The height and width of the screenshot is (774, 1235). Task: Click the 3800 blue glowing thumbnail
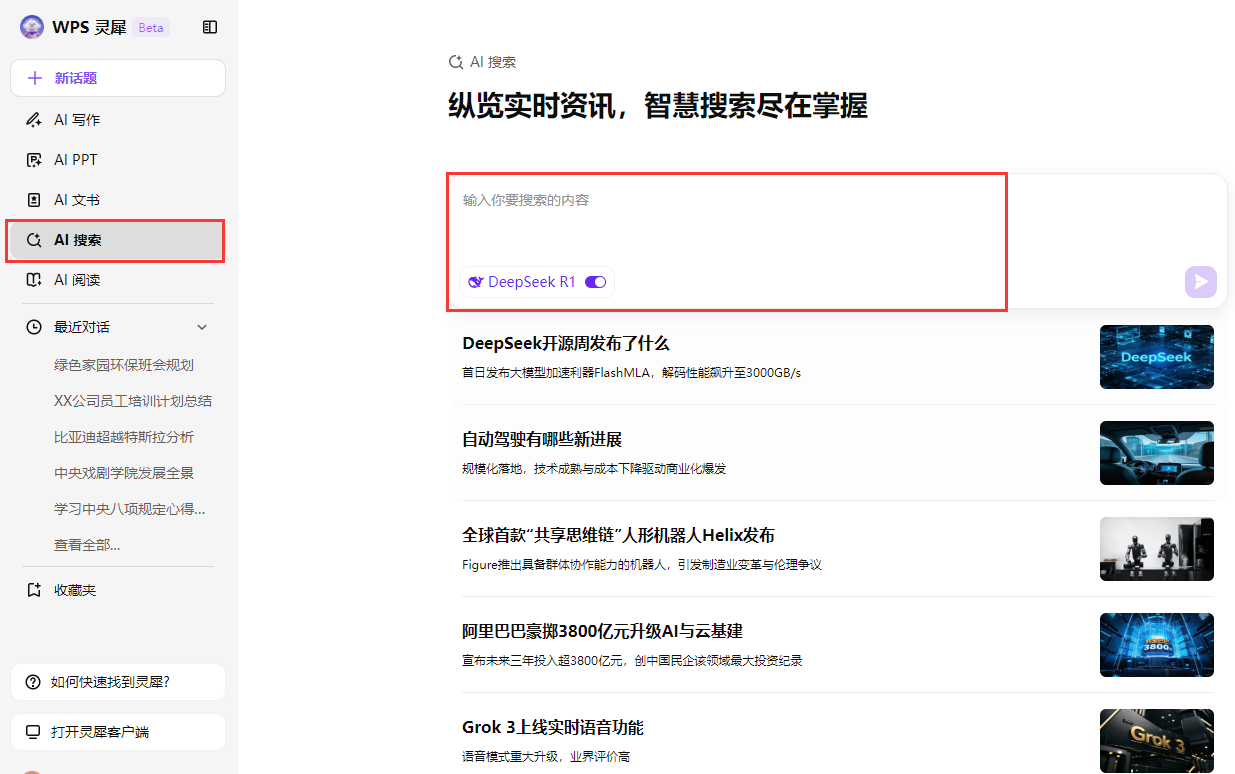tap(1157, 645)
